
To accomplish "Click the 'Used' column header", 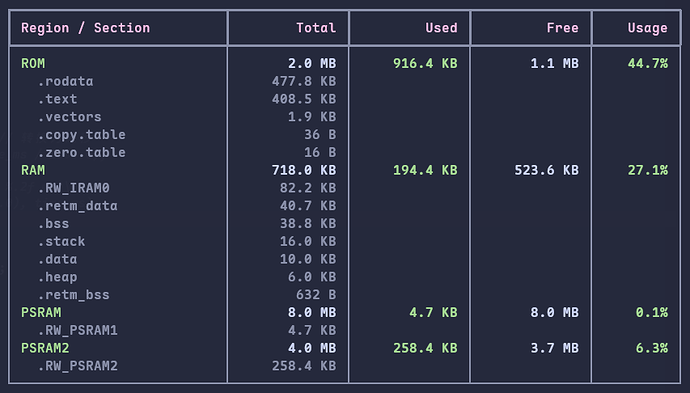I will (441, 28).
